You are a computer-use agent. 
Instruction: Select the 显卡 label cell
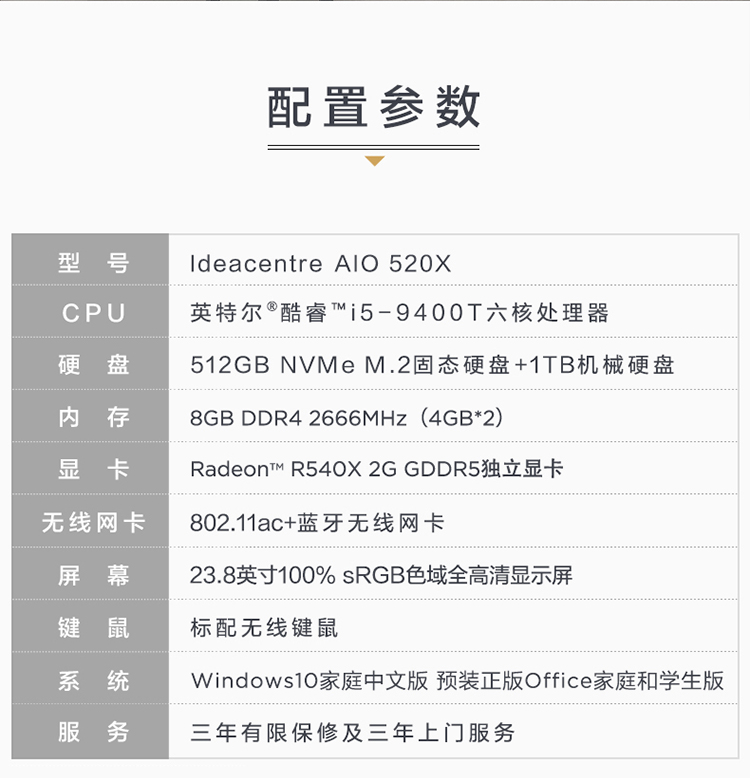(x=90, y=468)
